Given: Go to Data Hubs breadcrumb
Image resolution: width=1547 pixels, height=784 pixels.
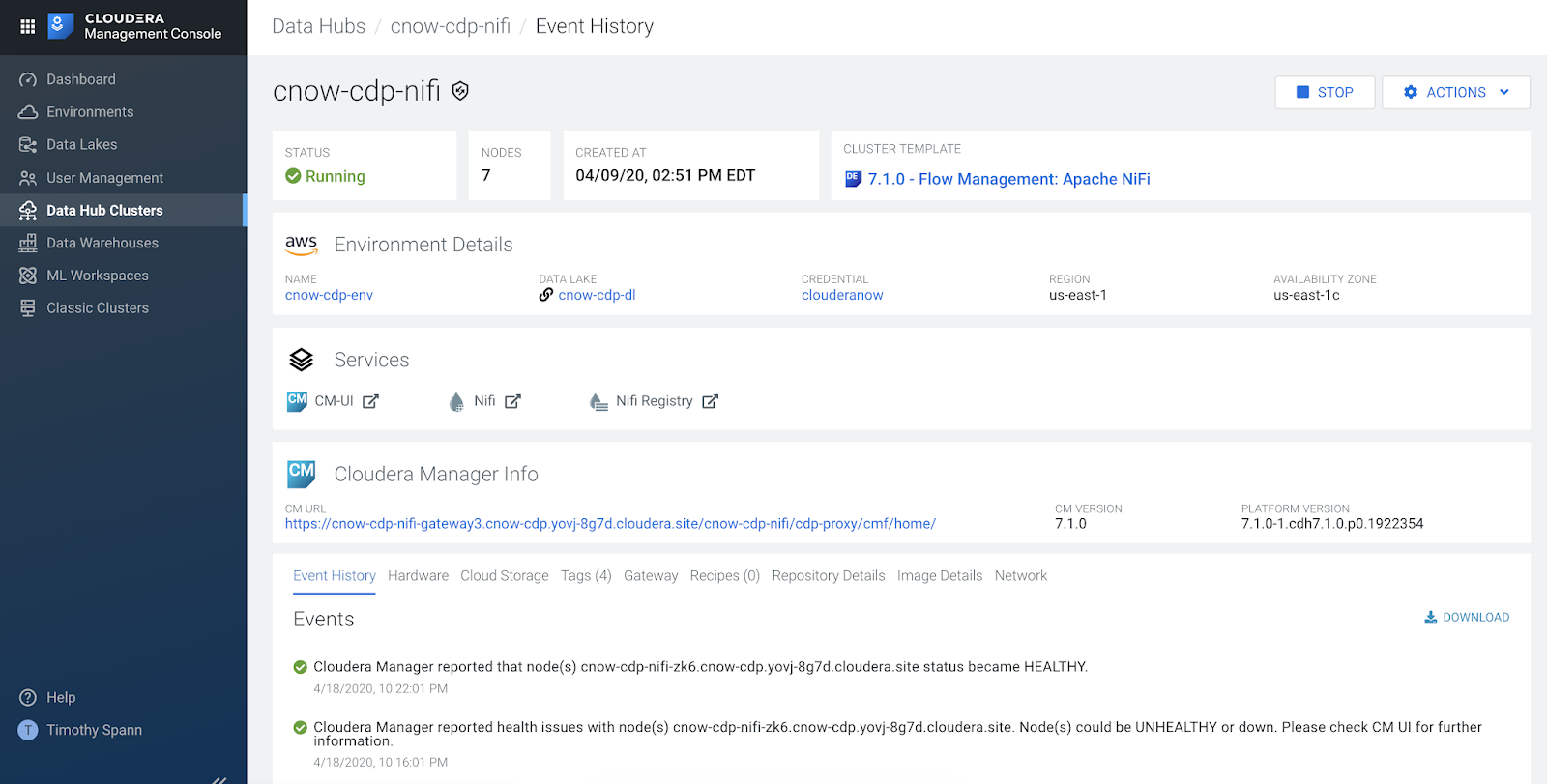Looking at the screenshot, I should [318, 26].
